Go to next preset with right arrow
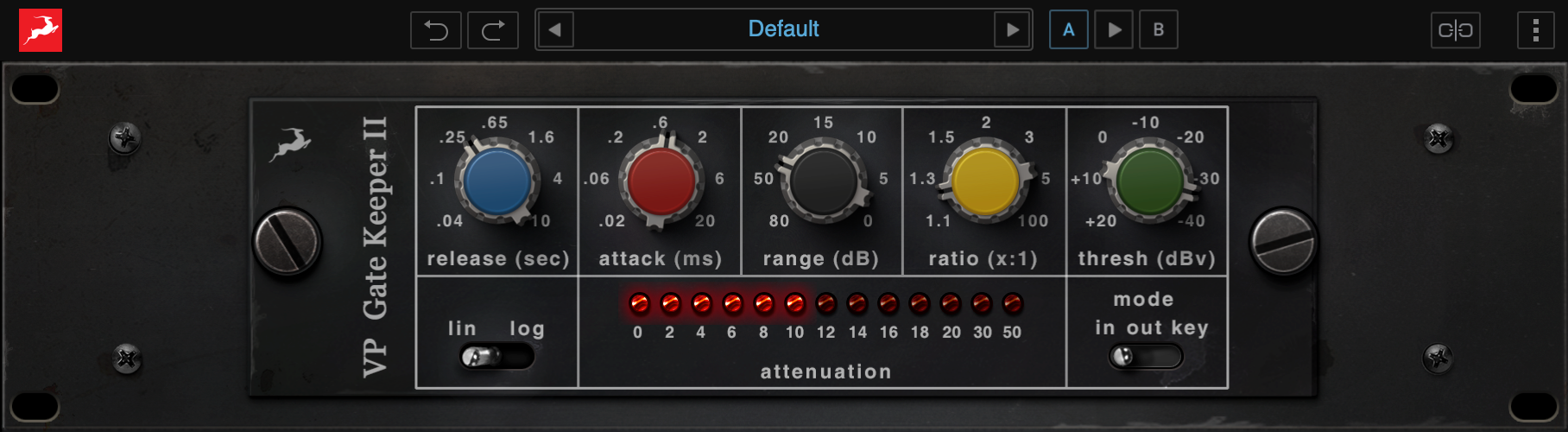This screenshot has width=1568, height=432. click(1012, 30)
